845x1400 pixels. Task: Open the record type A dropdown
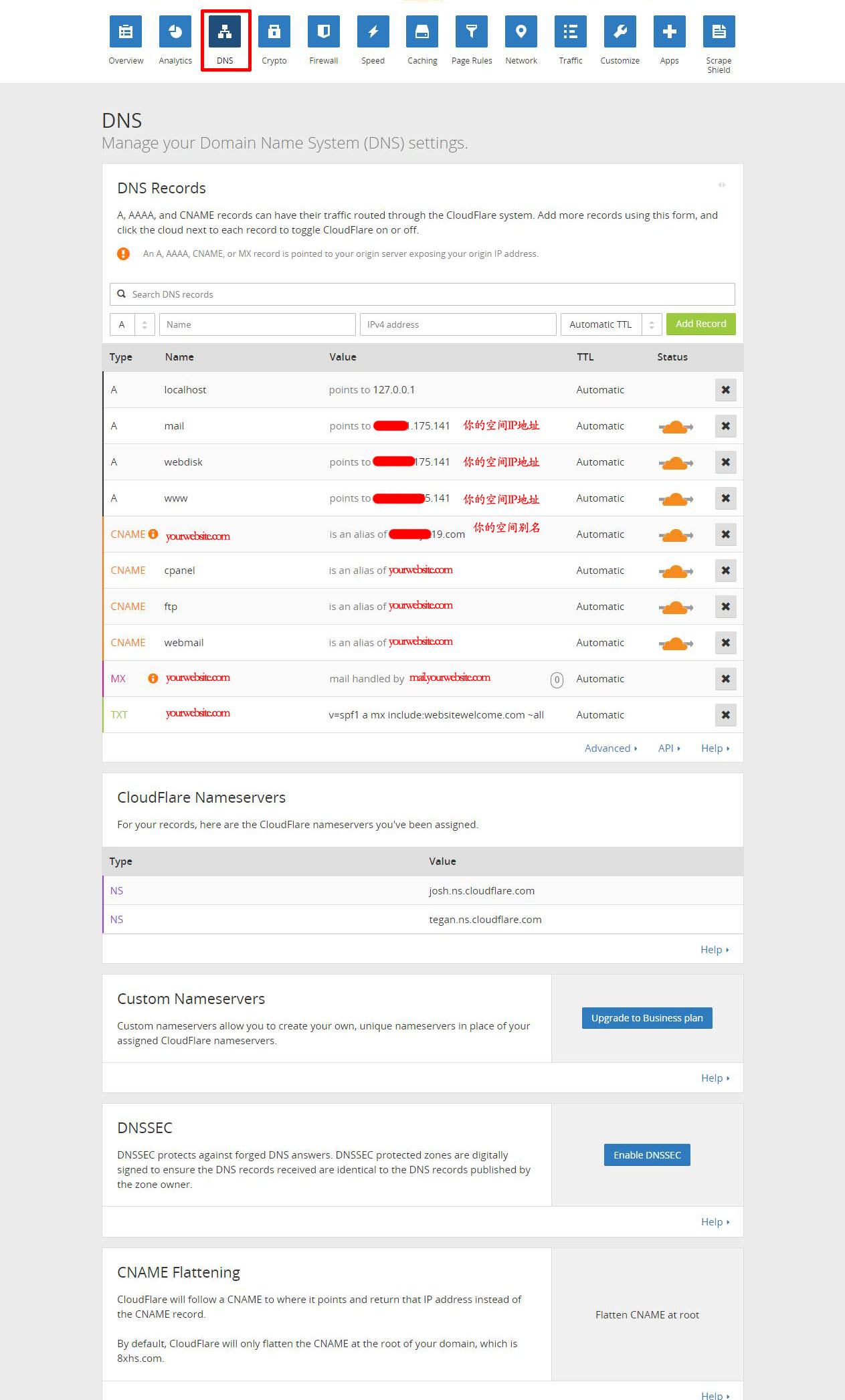point(132,324)
